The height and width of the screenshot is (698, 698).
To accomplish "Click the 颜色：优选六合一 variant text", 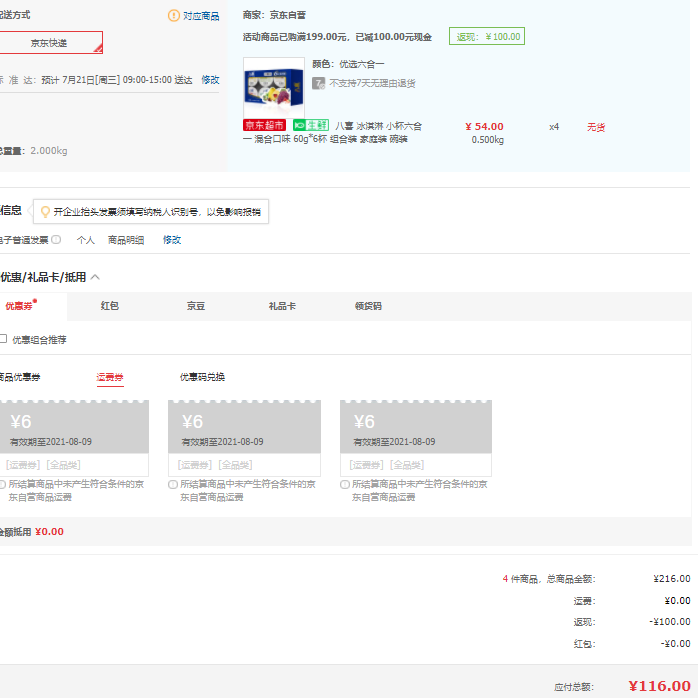I will [x=348, y=64].
